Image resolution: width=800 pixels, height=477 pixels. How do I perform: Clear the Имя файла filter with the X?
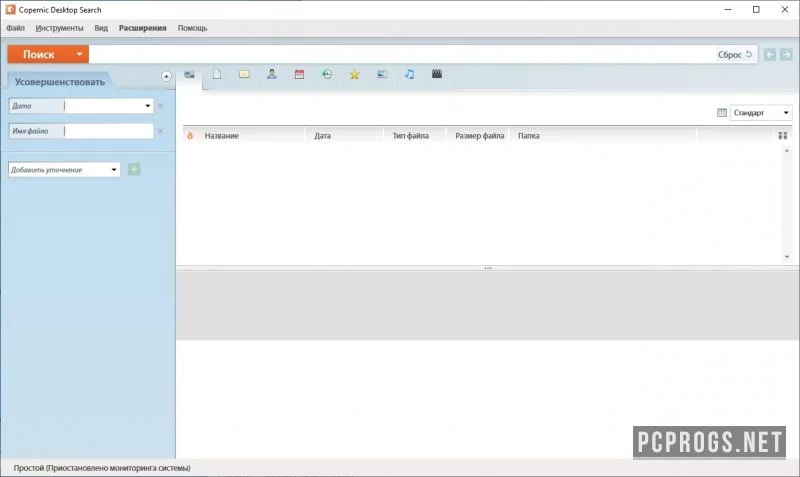point(160,131)
